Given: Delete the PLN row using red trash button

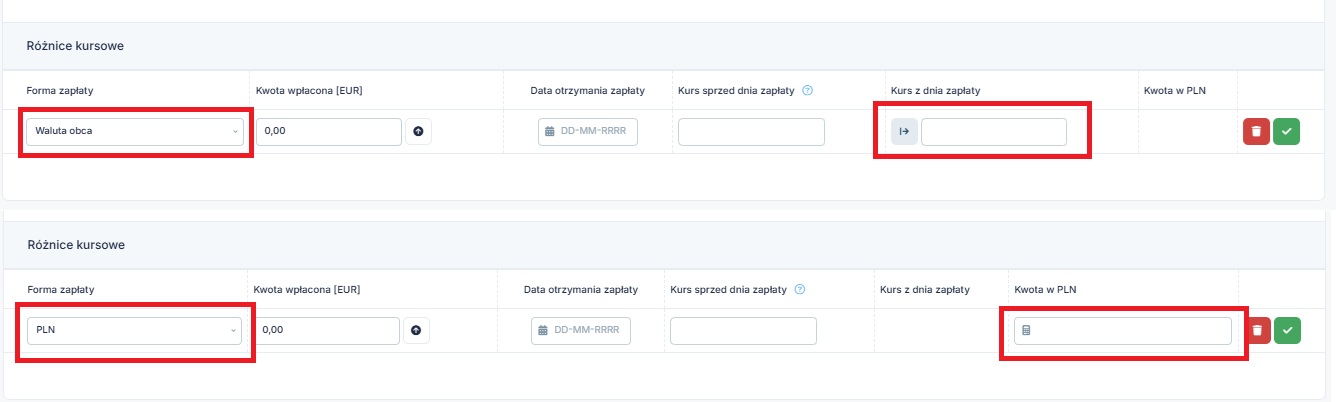Looking at the screenshot, I should pos(1258,329).
